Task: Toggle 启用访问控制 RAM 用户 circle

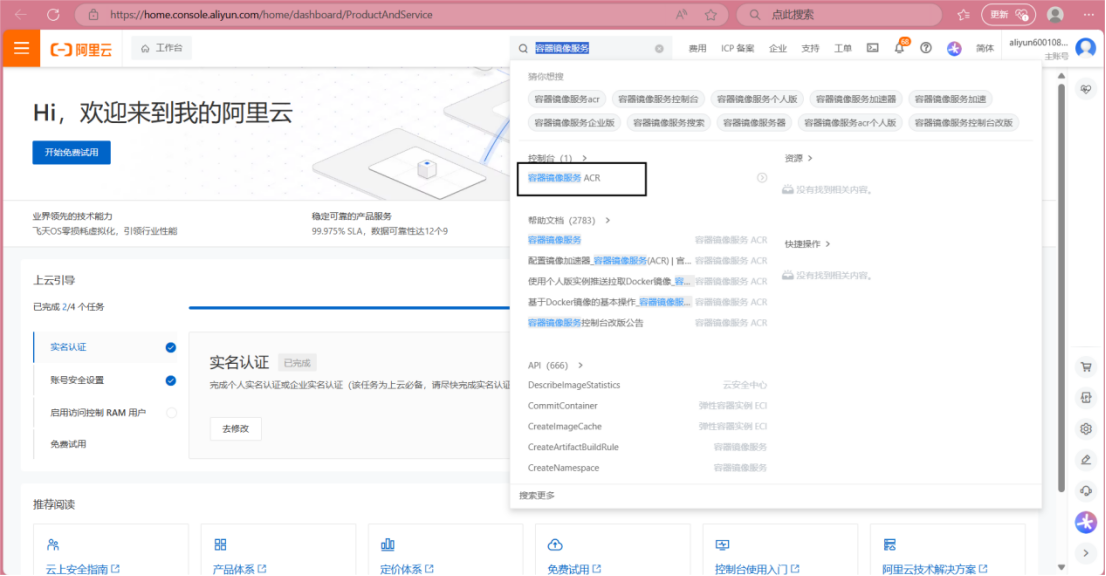Action: click(171, 413)
